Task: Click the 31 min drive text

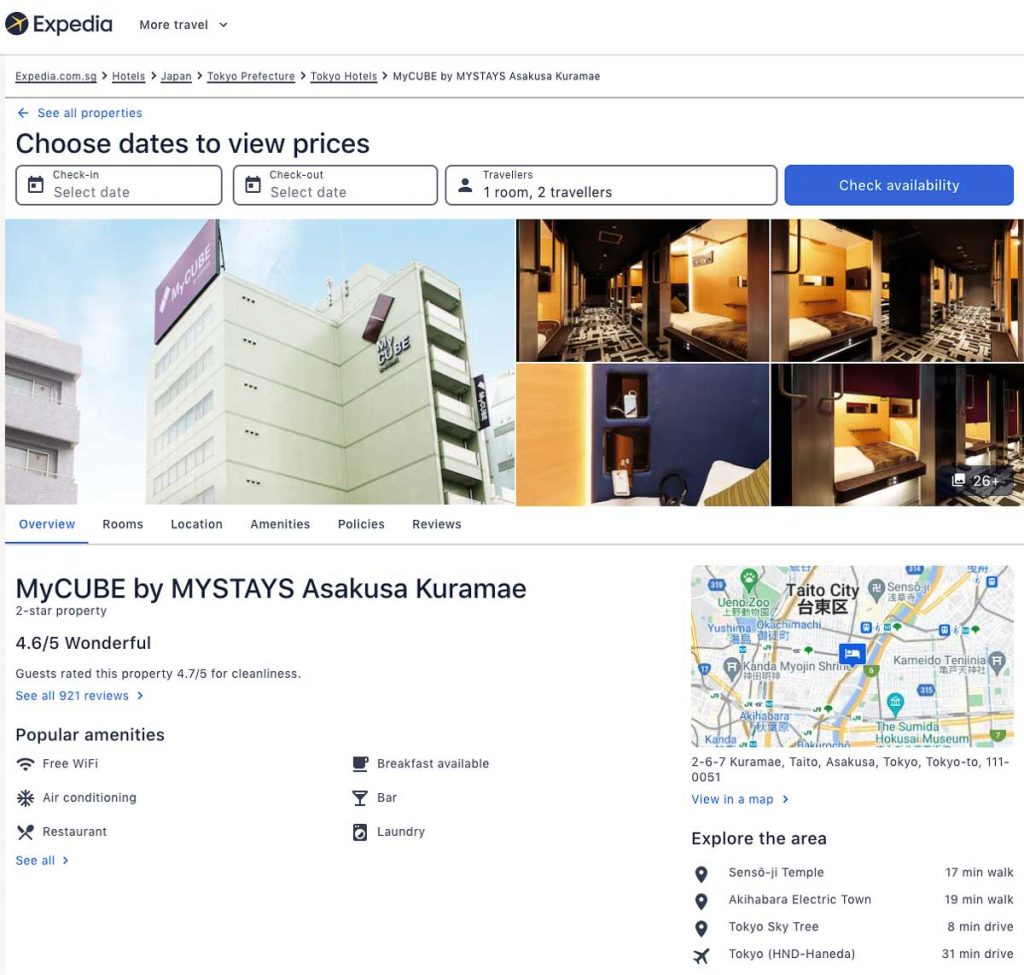Action: [x=977, y=953]
